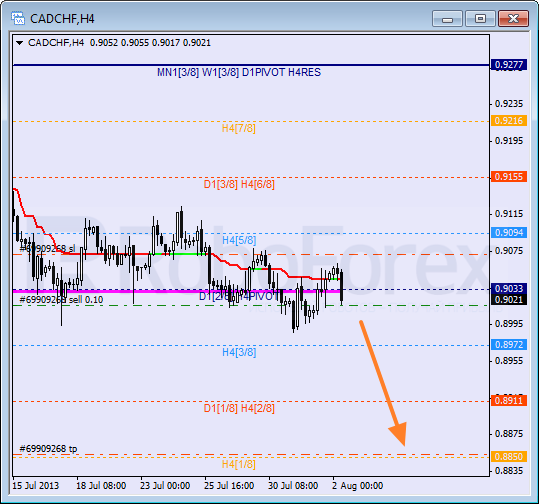Select the D1[3/8] H4[6/8] level label
This screenshot has height=504, width=539.
click(239, 184)
